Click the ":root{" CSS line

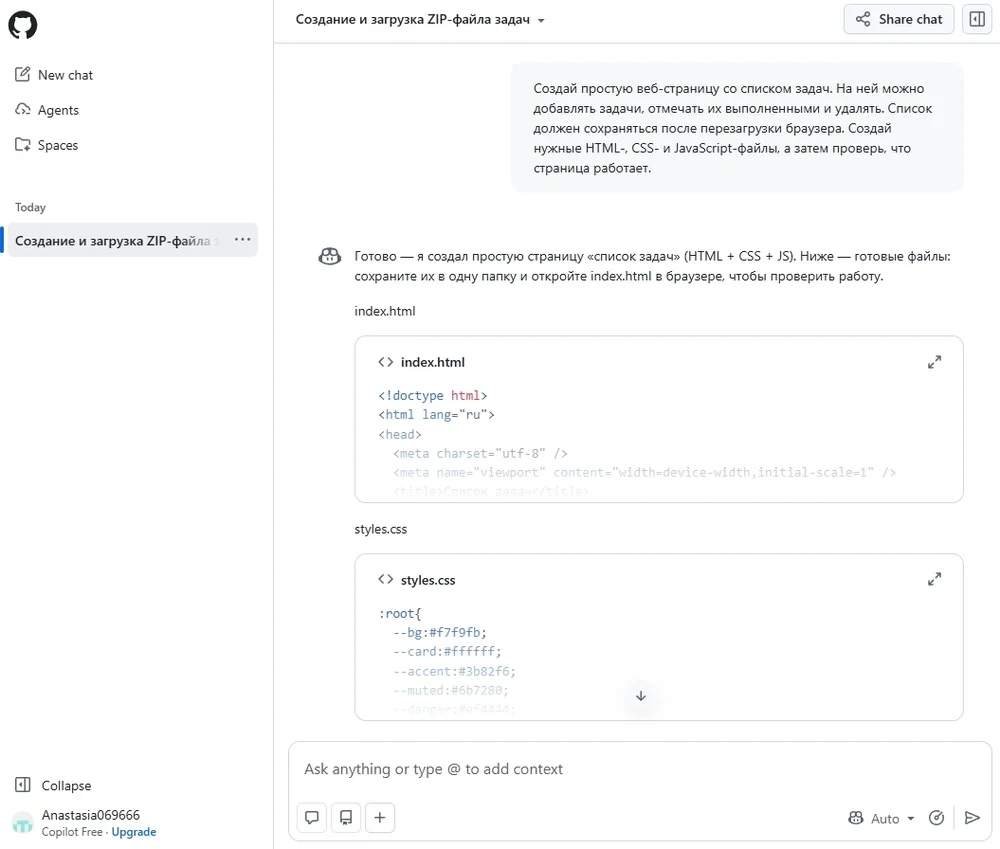[400, 613]
